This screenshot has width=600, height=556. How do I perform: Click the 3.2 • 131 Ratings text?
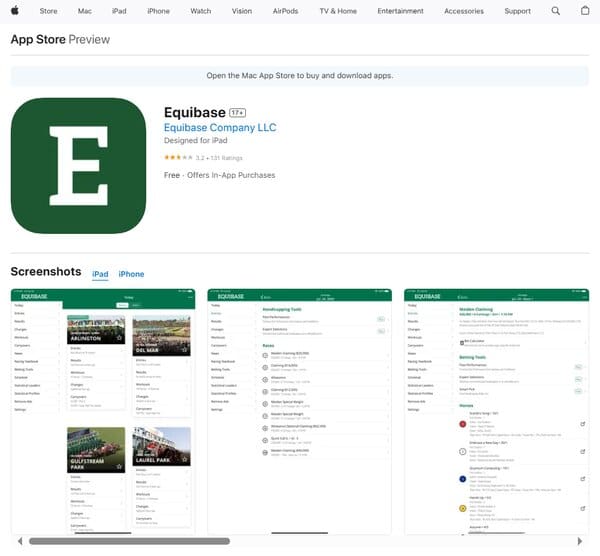click(219, 158)
